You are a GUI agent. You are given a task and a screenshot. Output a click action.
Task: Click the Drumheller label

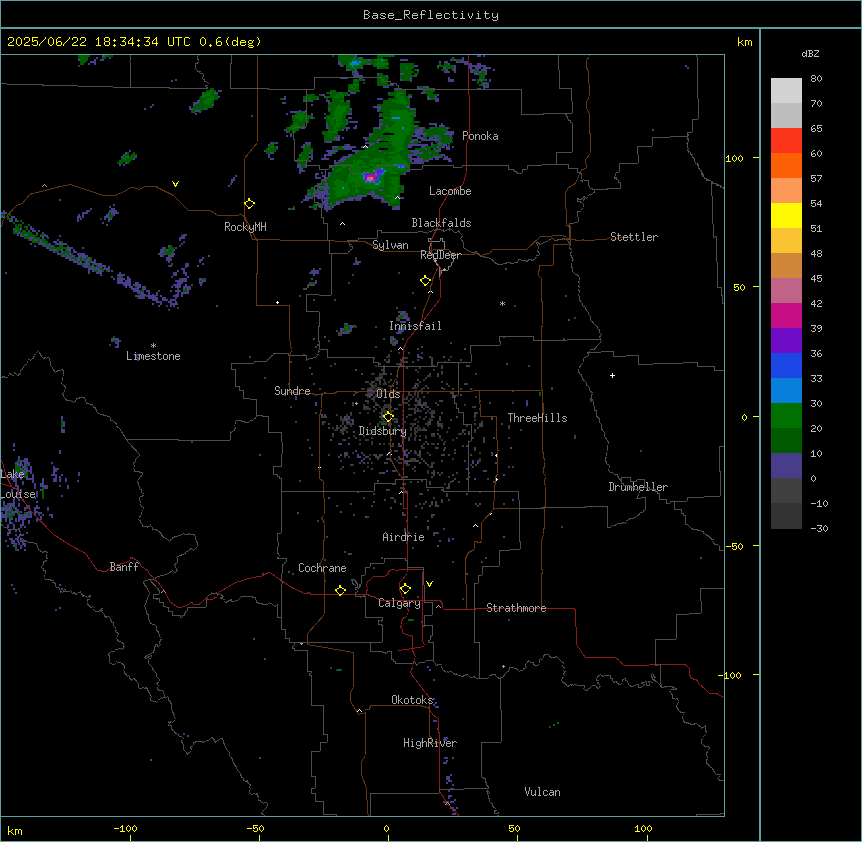[638, 487]
